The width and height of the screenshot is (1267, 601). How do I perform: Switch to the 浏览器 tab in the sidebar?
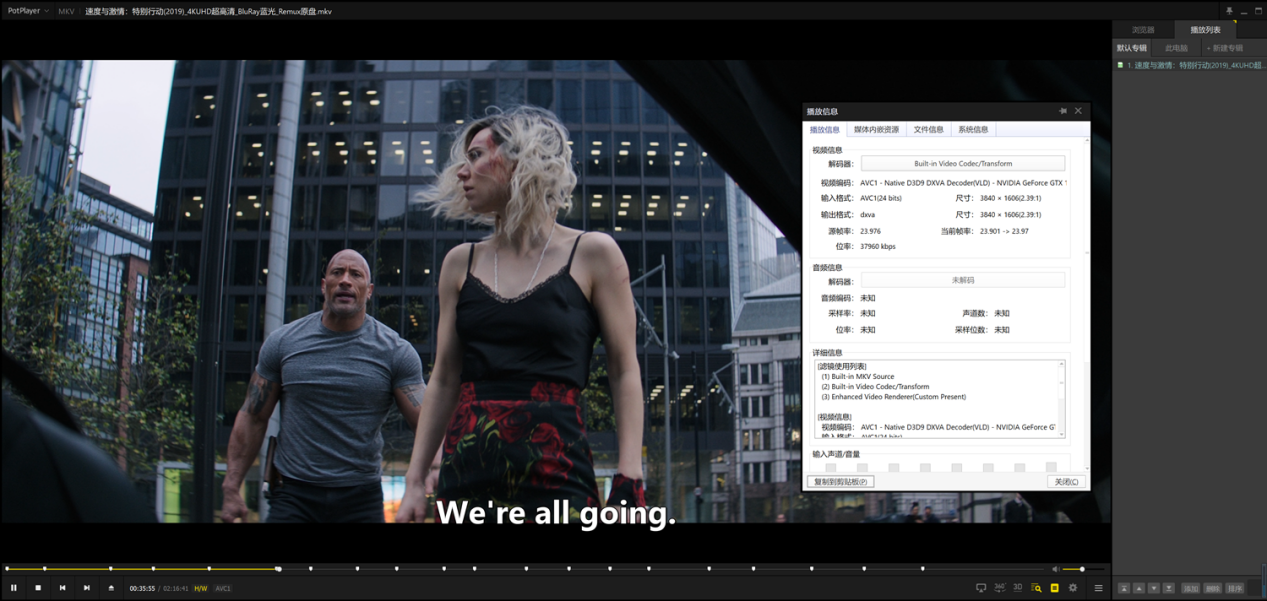tap(1143, 30)
